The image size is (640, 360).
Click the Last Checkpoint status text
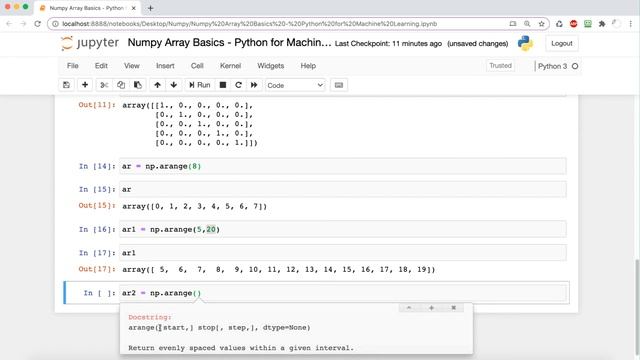(x=388, y=43)
